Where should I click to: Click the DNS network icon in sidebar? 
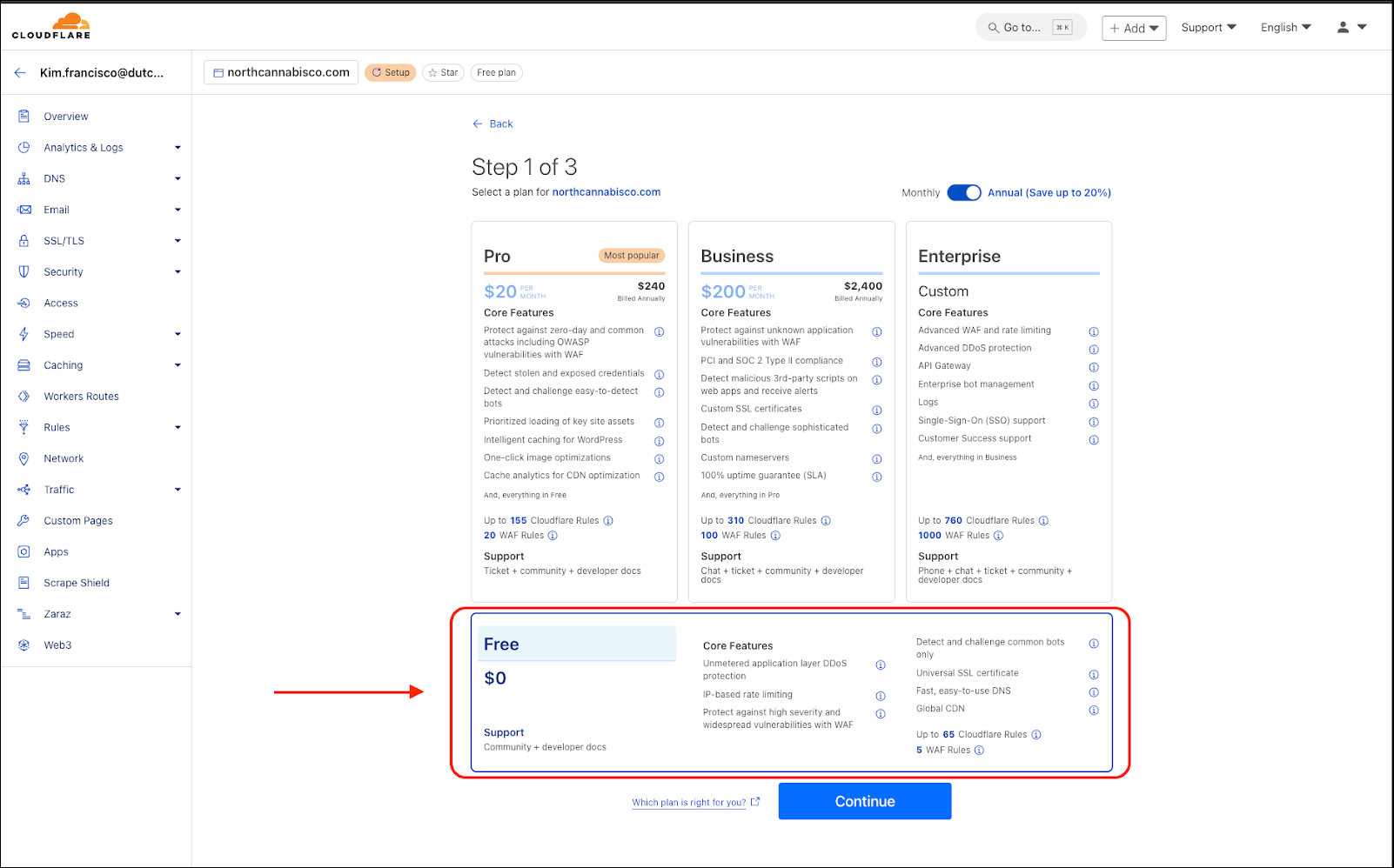(x=24, y=178)
